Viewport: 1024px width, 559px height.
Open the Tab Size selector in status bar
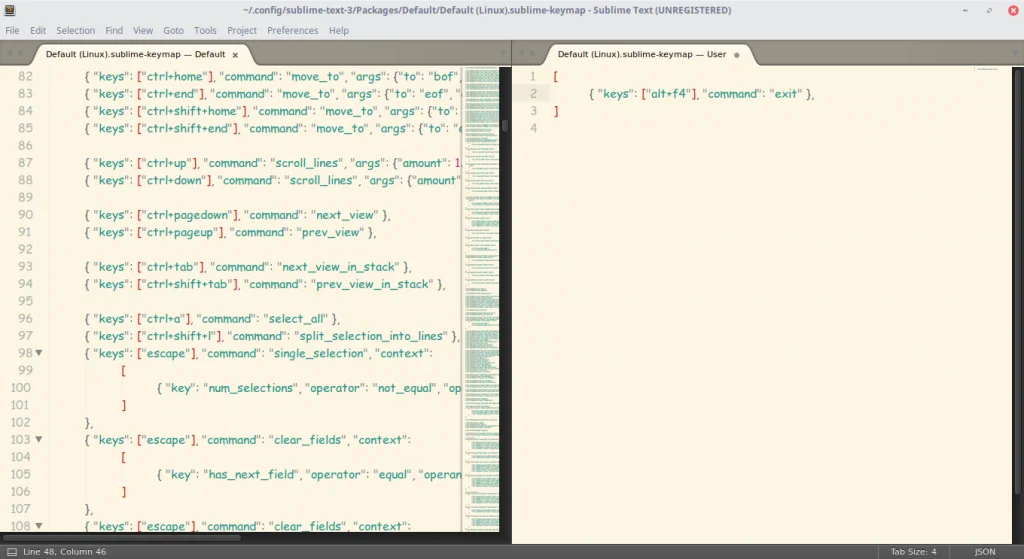point(913,552)
